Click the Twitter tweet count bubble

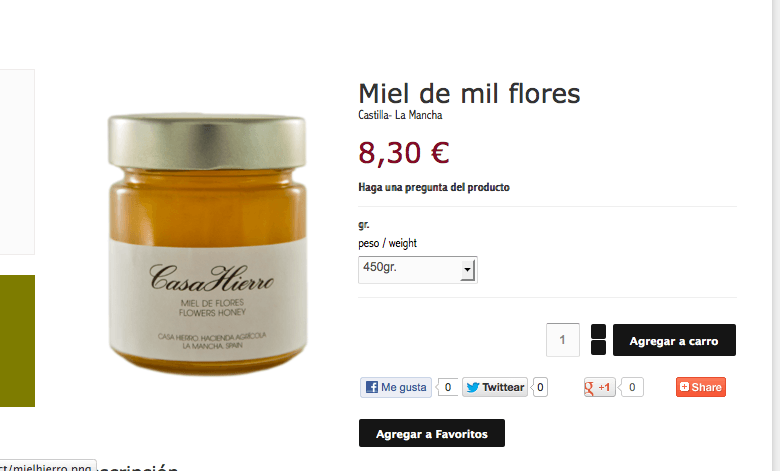[x=540, y=387]
